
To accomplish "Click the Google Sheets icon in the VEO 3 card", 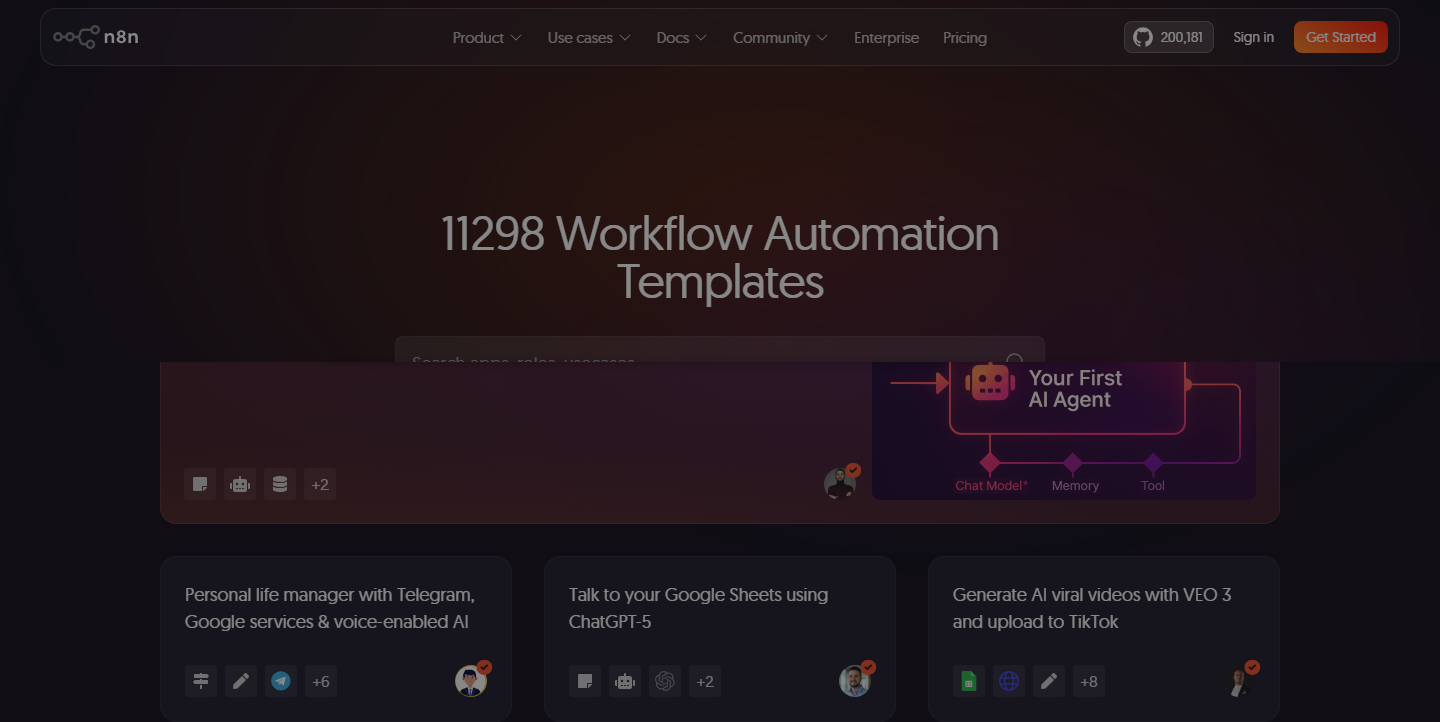I will [969, 681].
